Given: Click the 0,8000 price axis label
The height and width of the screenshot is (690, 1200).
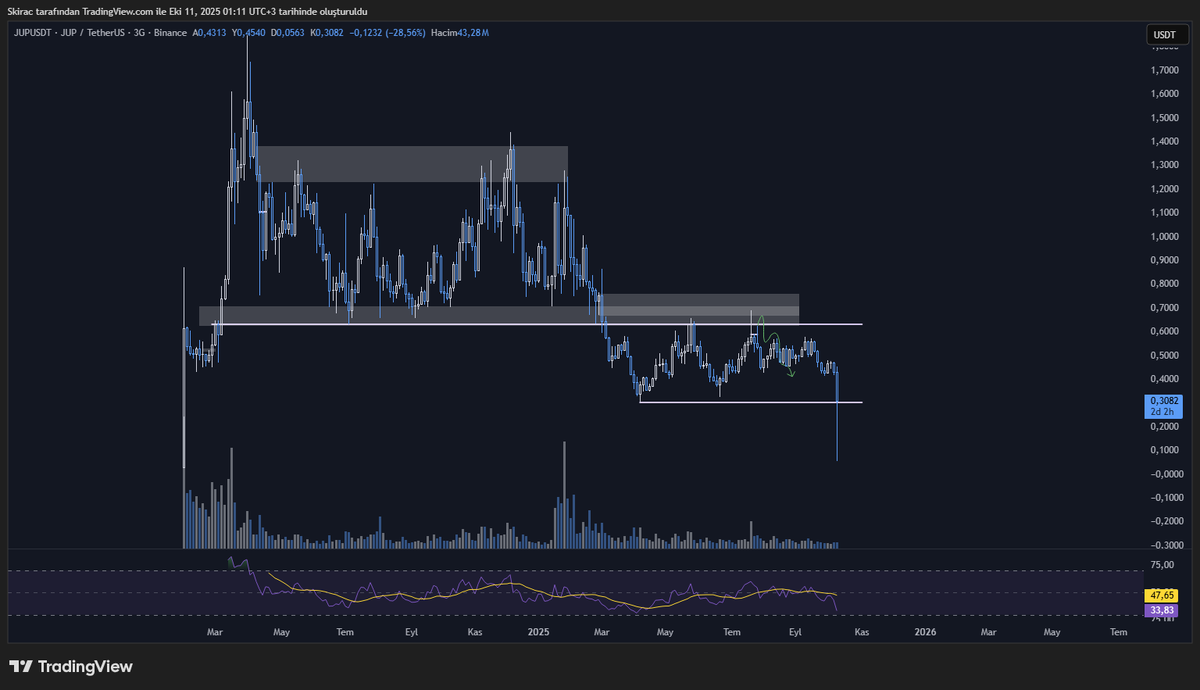Looking at the screenshot, I should pos(1163,284).
